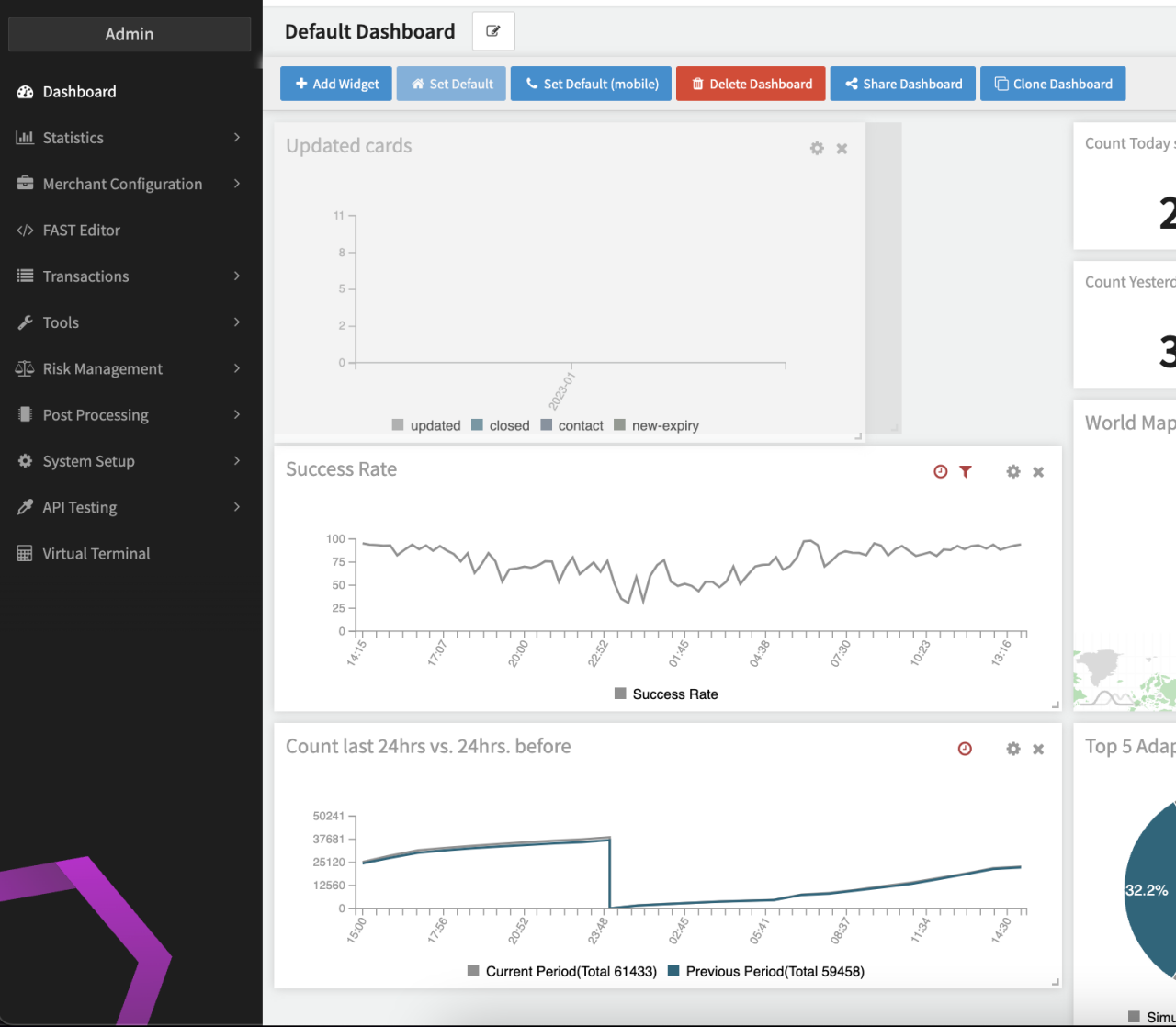Toggle 'new-expiry' legend series visibility
Viewport: 1176px width, 1027px height.
tap(657, 425)
